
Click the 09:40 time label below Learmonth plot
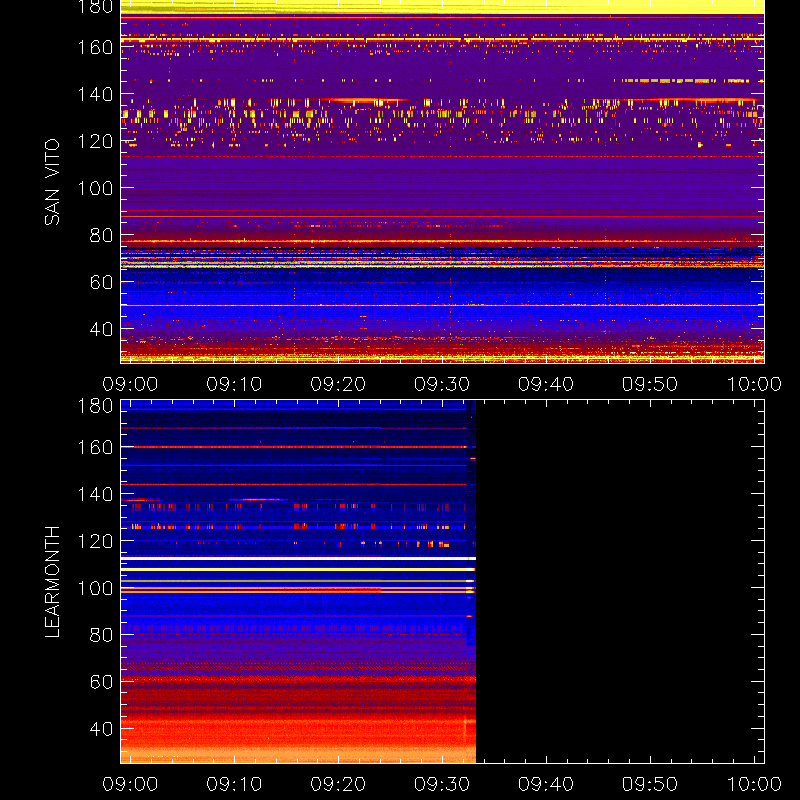point(546,784)
